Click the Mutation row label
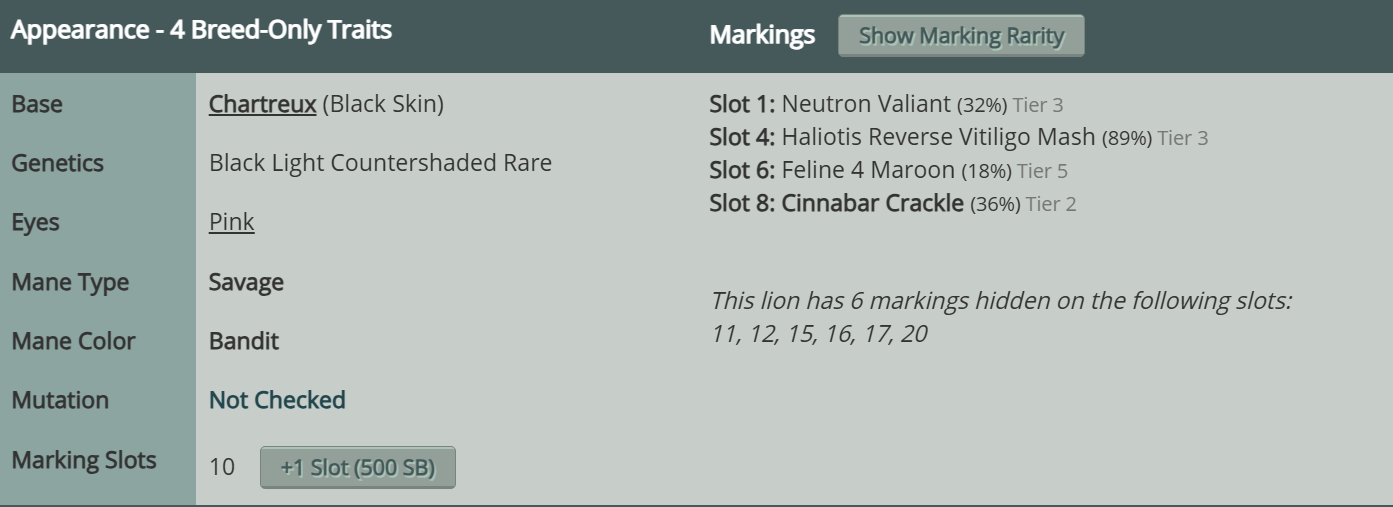 point(60,400)
